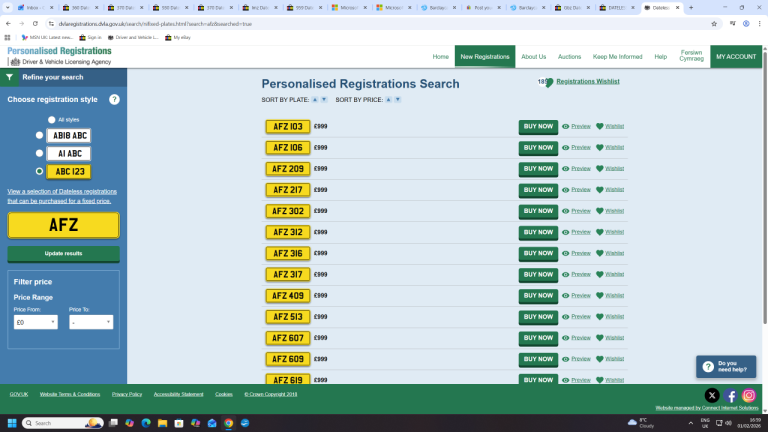Open the Instagram icon in the footer
The image size is (768, 432).
[748, 395]
